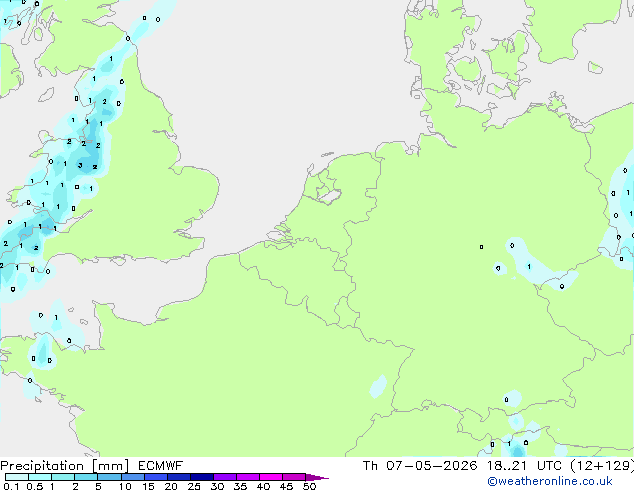Pick the legend swatch between 35 and 40
The height and width of the screenshot is (490, 634).
tap(248, 477)
